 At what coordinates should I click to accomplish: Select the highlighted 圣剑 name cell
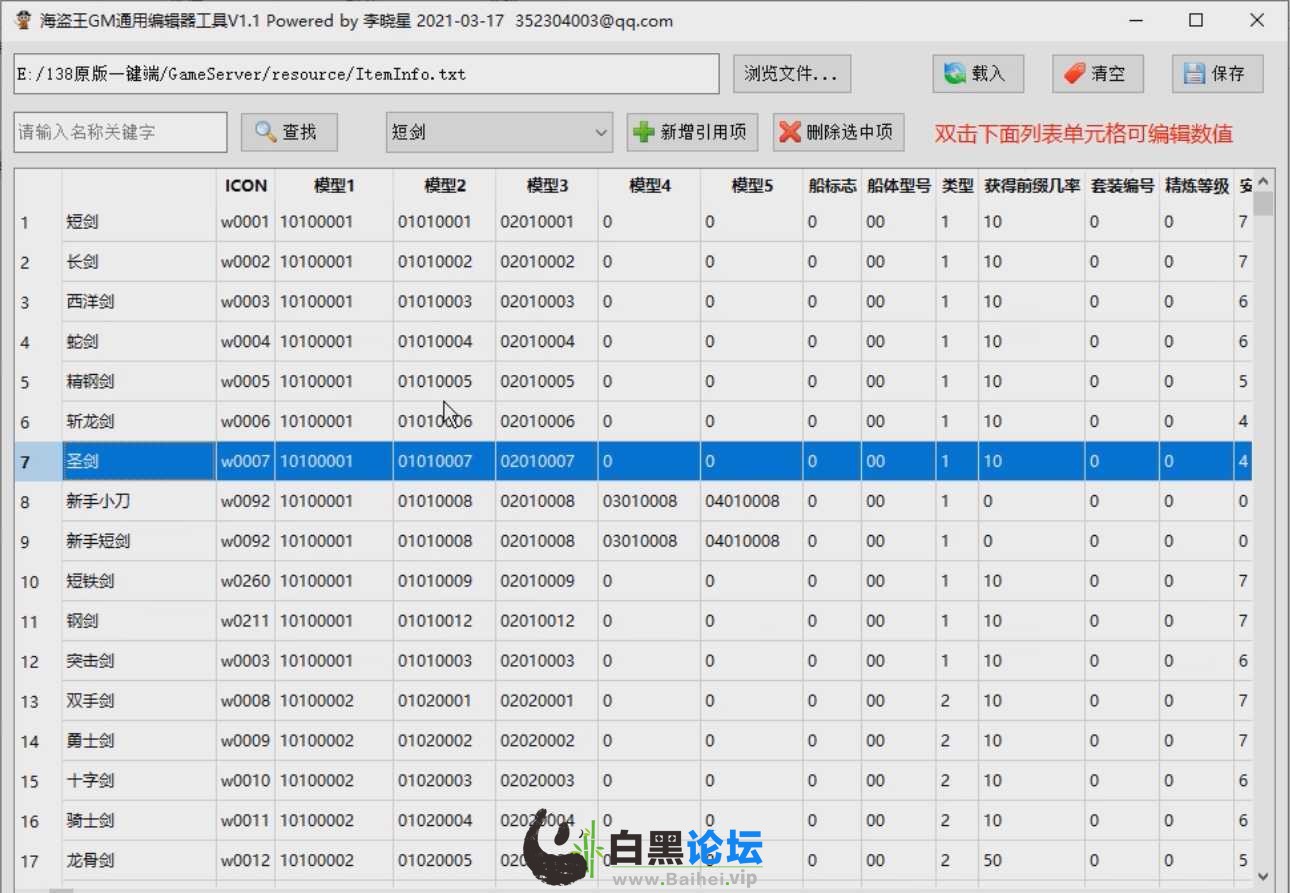pyautogui.click(x=139, y=462)
